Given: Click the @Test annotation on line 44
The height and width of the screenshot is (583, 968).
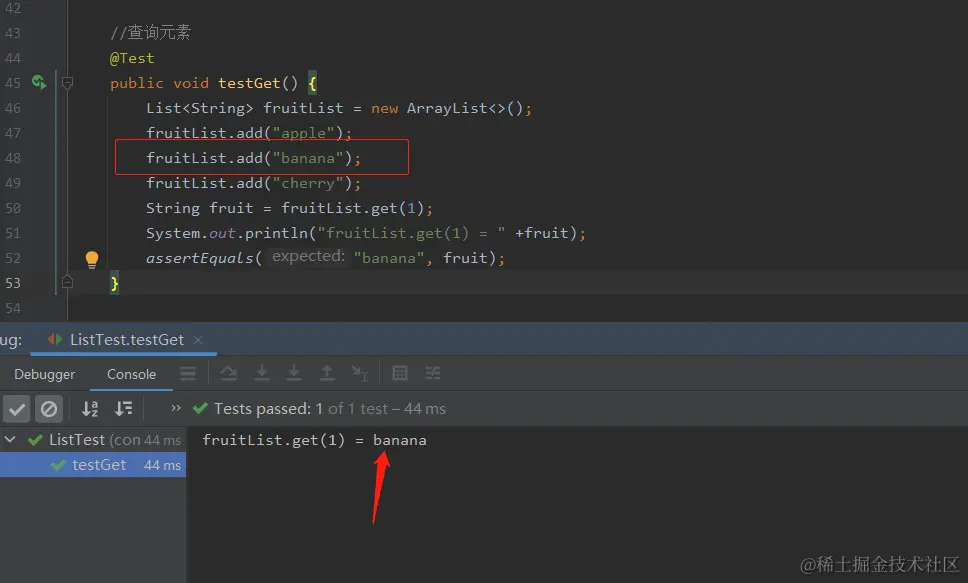Looking at the screenshot, I should coord(131,58).
